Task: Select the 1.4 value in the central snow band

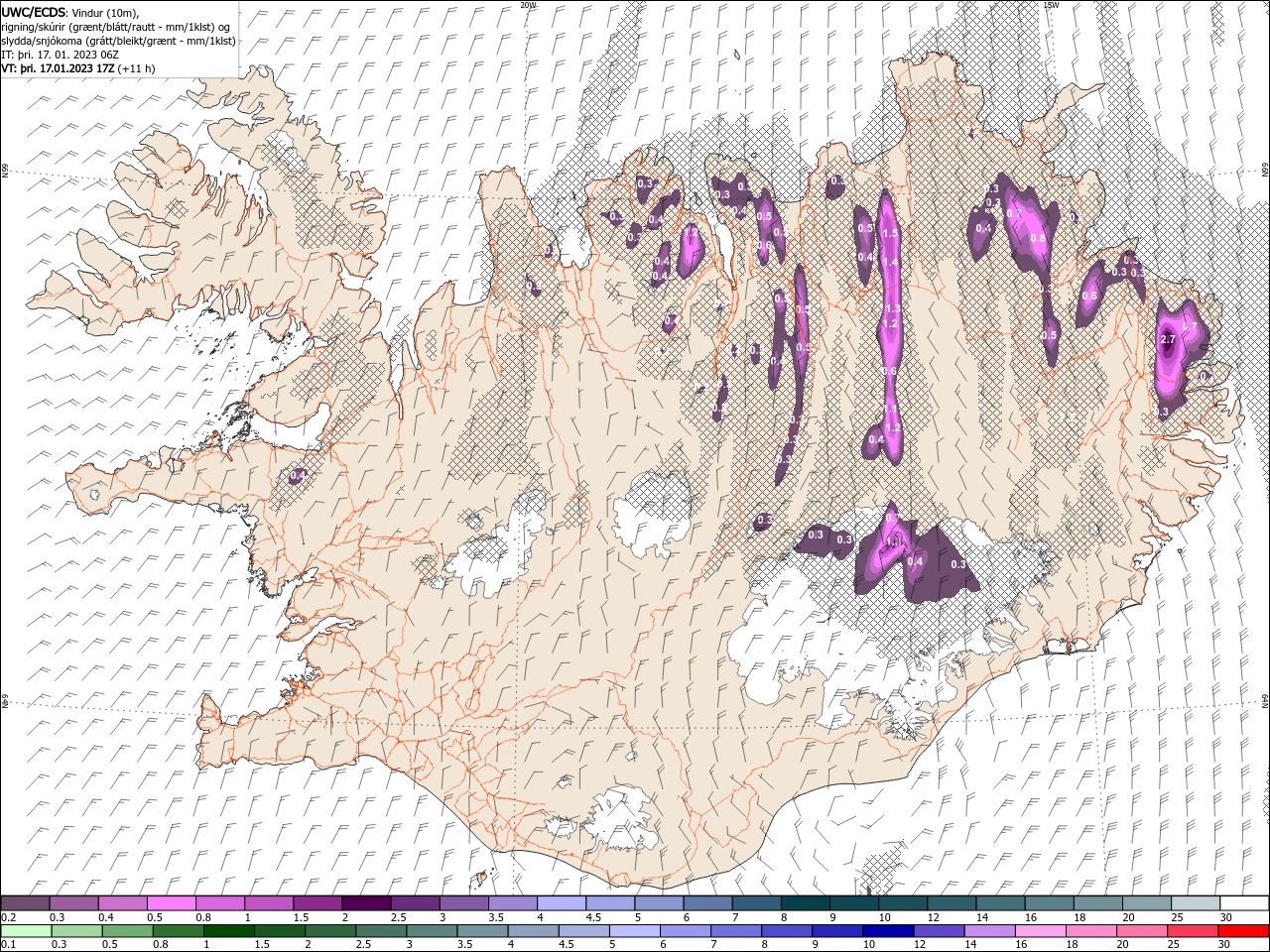Action: [891, 262]
